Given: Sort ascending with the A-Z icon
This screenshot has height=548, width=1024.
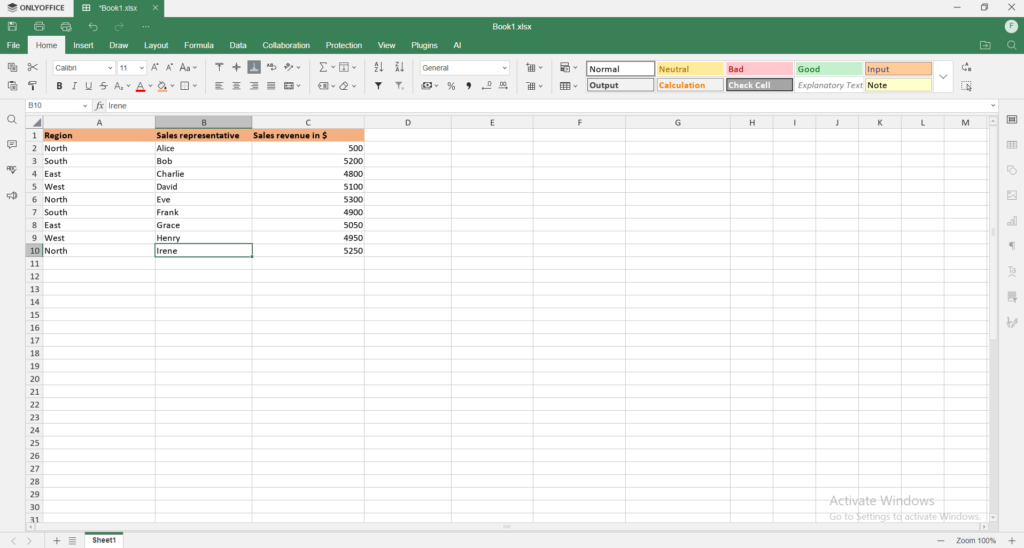Looking at the screenshot, I should coord(379,67).
